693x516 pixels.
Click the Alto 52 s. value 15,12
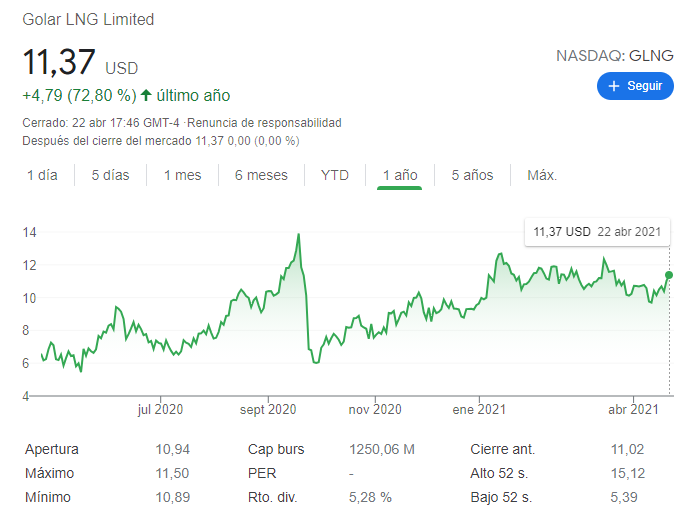[x=628, y=473]
